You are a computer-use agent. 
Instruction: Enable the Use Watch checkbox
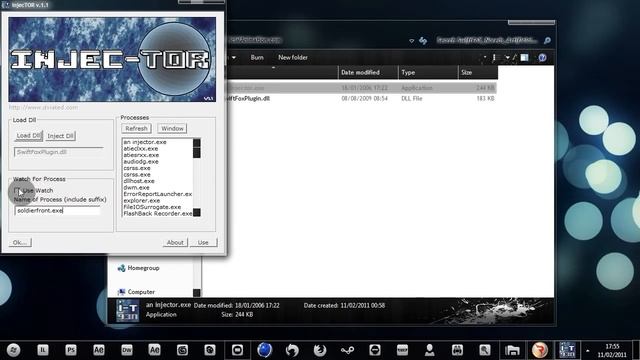[18, 191]
